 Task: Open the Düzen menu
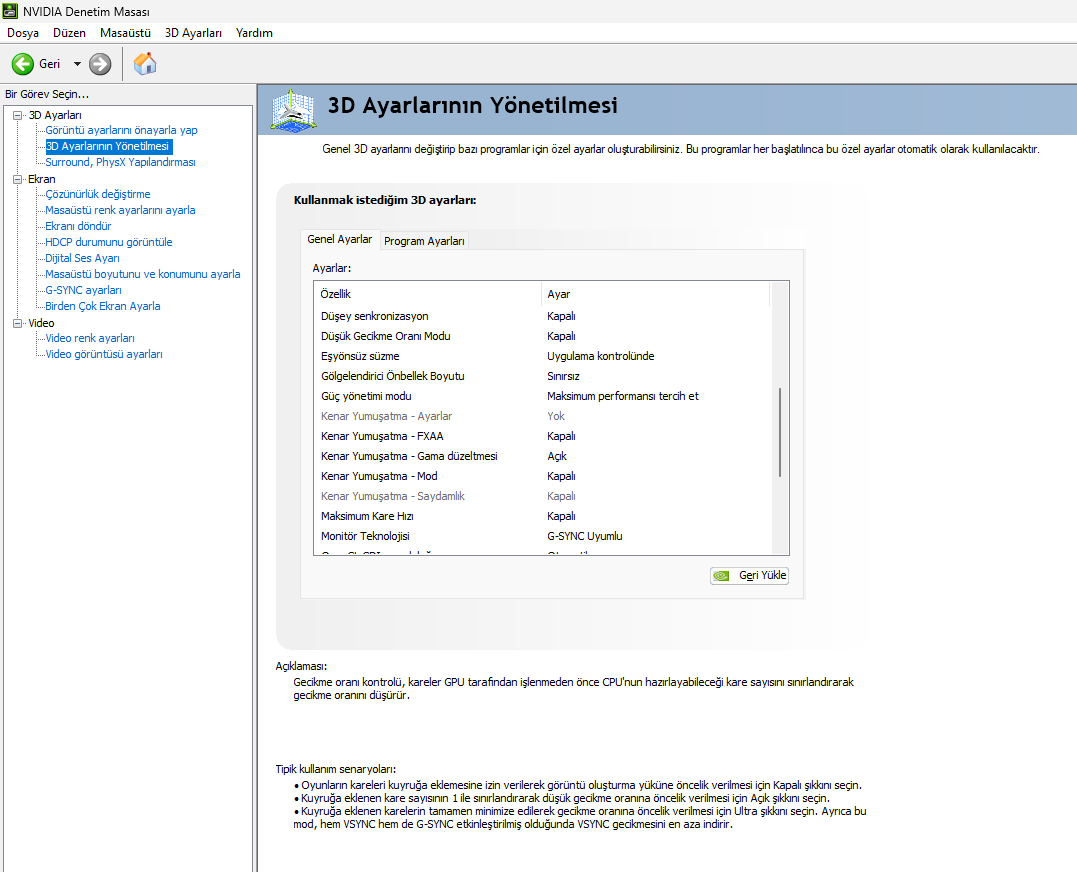(x=69, y=33)
